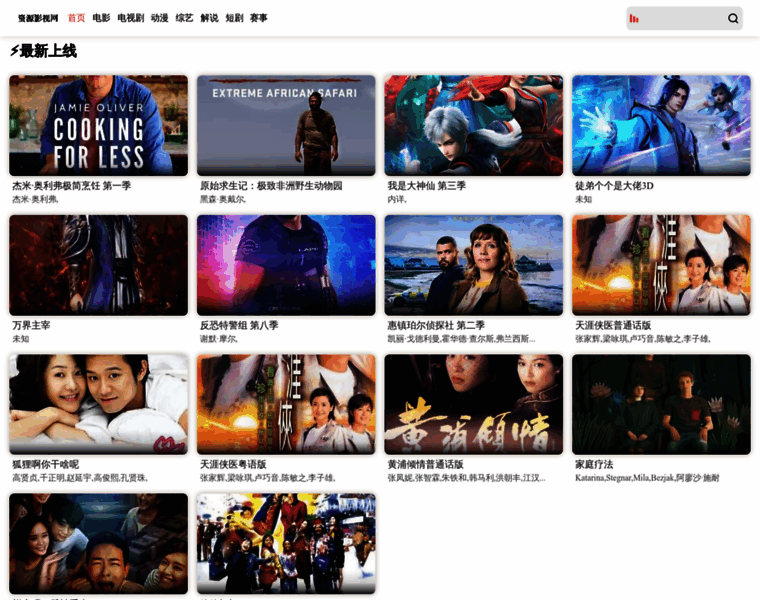
Task: Open 惠镇珀尔侦探社 第二季 poster image
Action: tap(474, 265)
